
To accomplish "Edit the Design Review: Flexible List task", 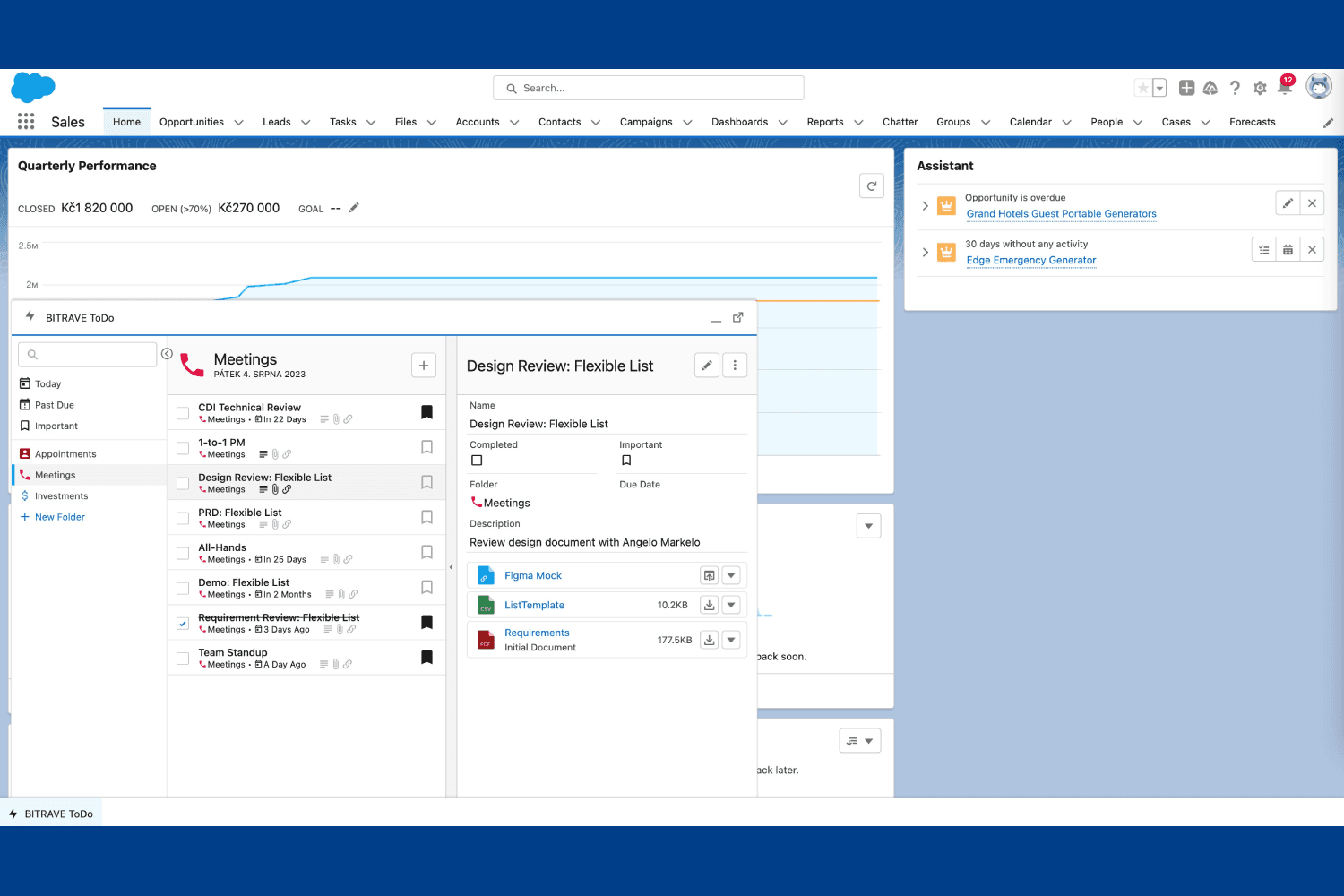I will [x=707, y=366].
